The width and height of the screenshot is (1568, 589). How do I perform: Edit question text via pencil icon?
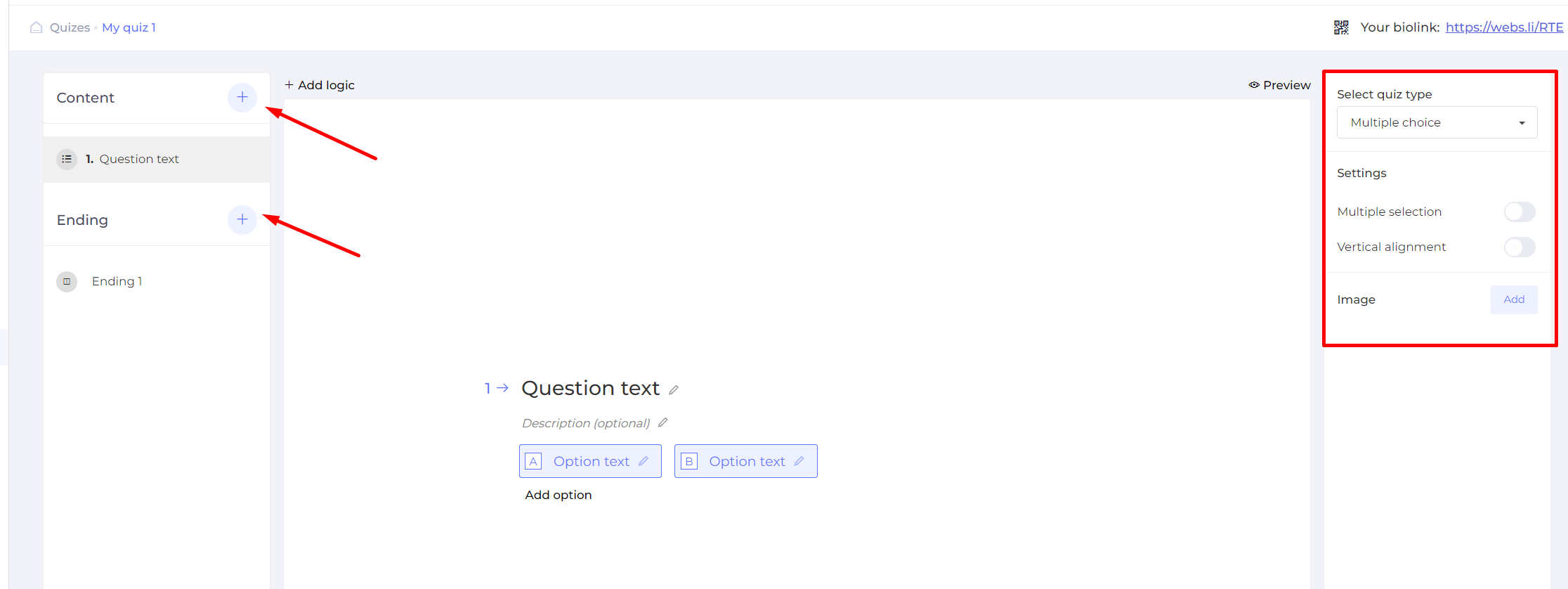674,390
